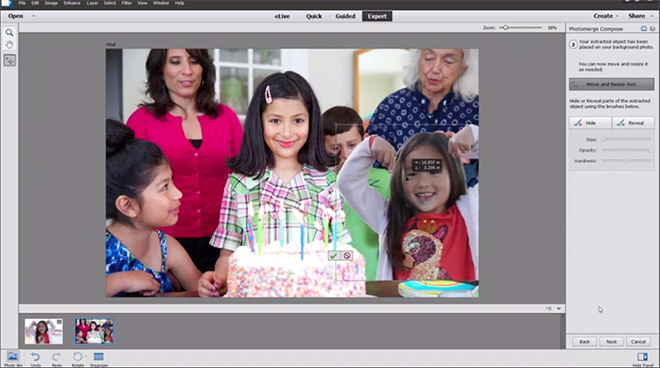Redo the last undone action

pyautogui.click(x=56, y=359)
